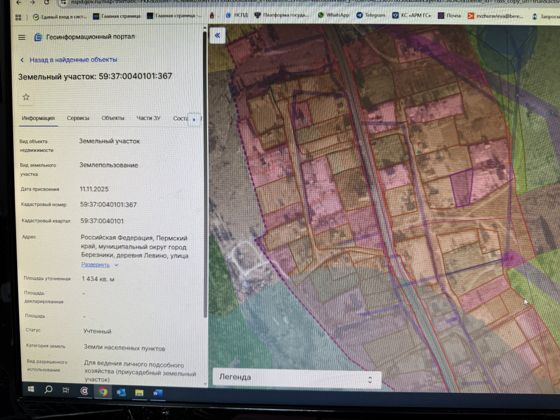Show more tabs with the tab-scroll arrow
560x420 pixels.
pyautogui.click(x=194, y=119)
